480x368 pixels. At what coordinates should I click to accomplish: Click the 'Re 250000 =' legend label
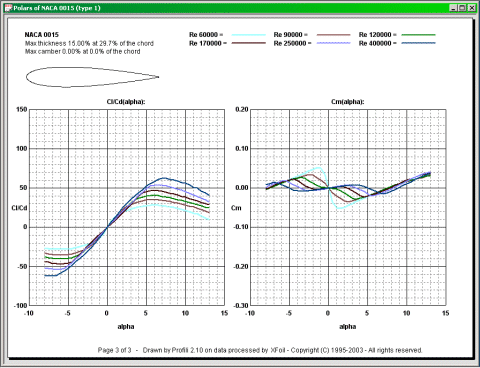tap(292, 43)
